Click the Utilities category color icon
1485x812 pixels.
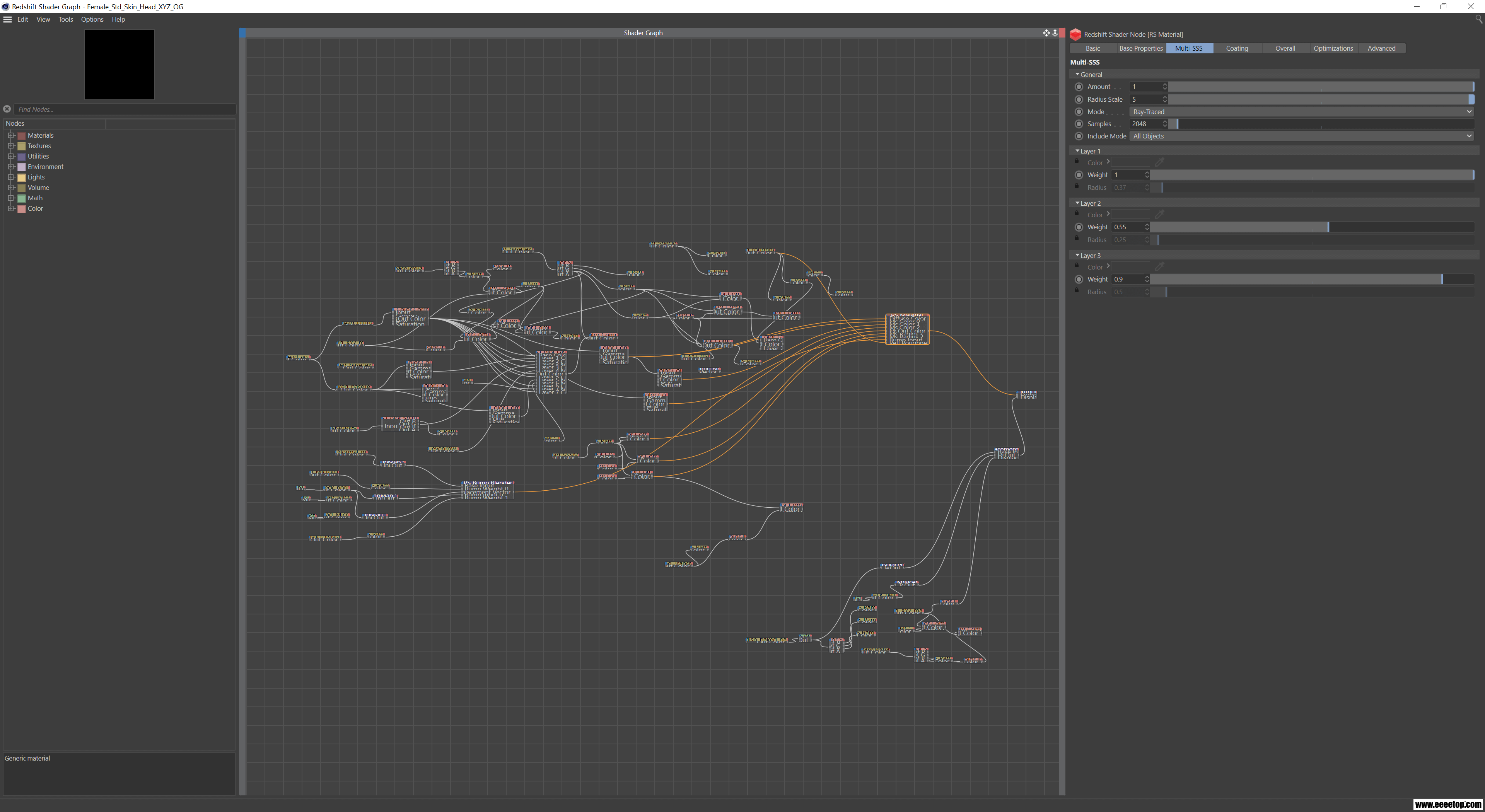pos(21,157)
